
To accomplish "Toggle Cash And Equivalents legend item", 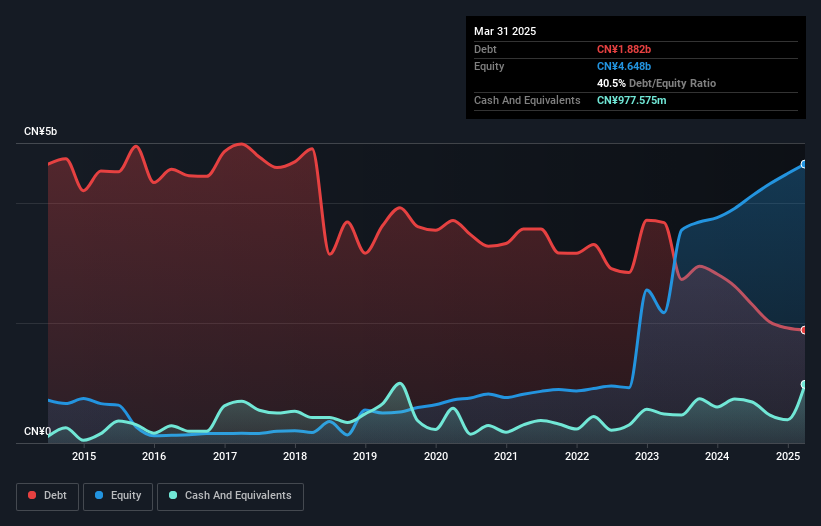I will (x=230, y=496).
